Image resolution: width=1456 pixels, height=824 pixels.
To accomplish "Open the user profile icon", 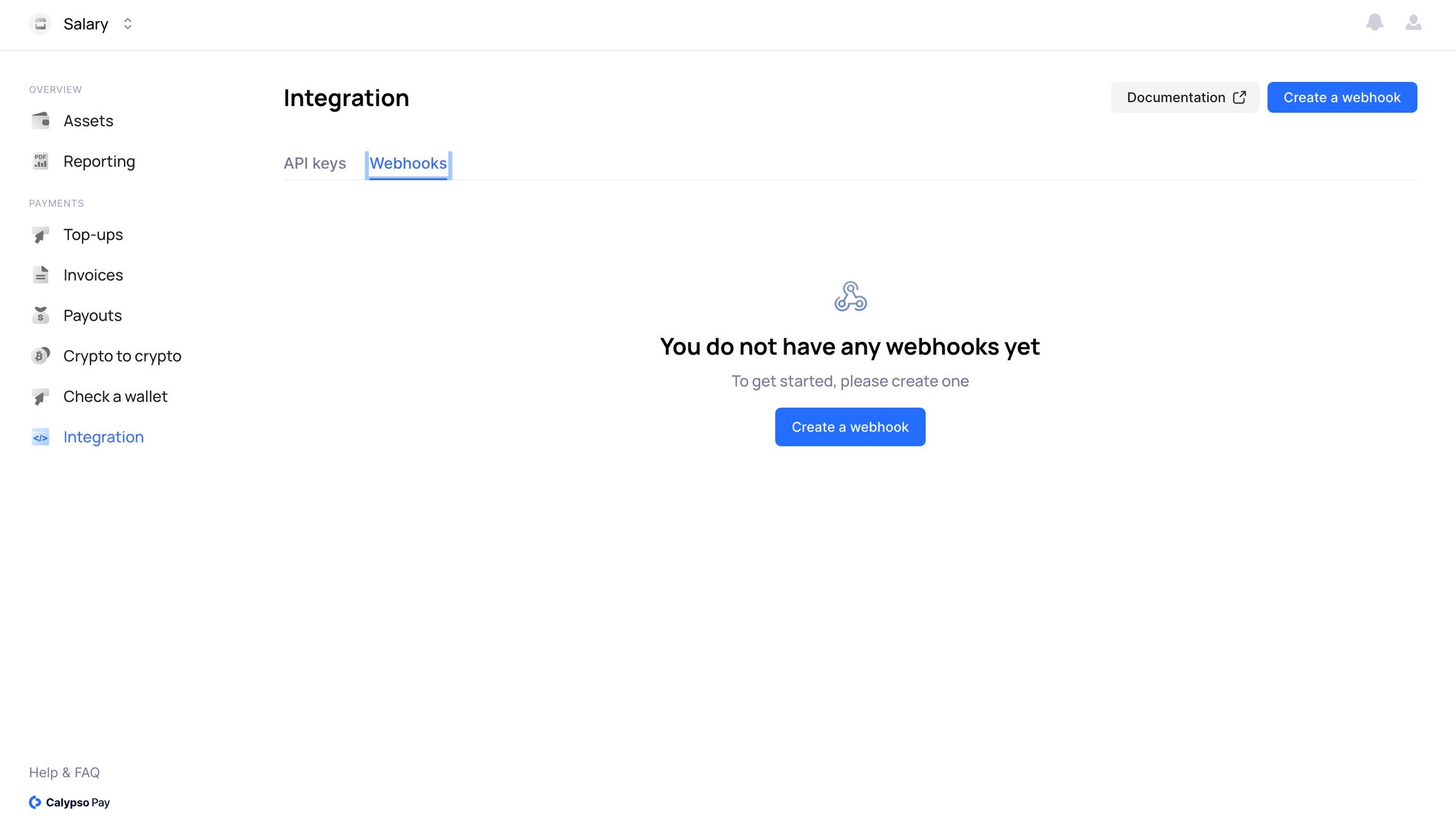I will pos(1413,23).
